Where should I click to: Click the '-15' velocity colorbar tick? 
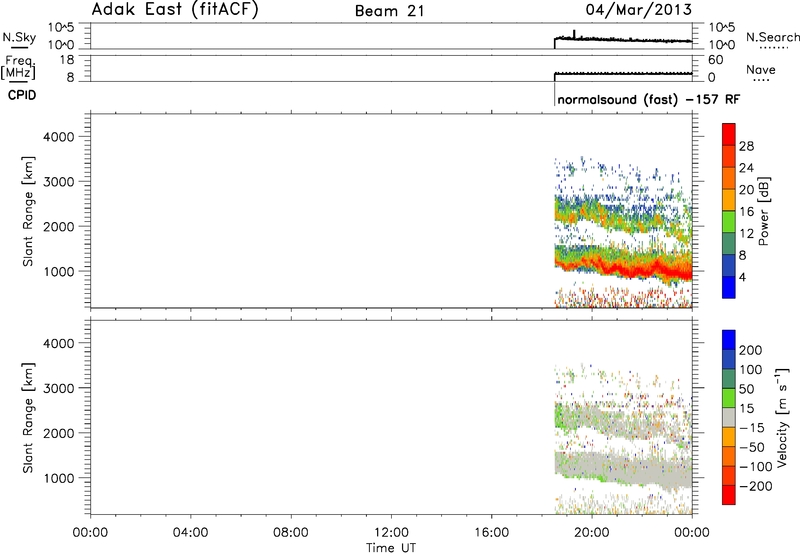pos(752,427)
